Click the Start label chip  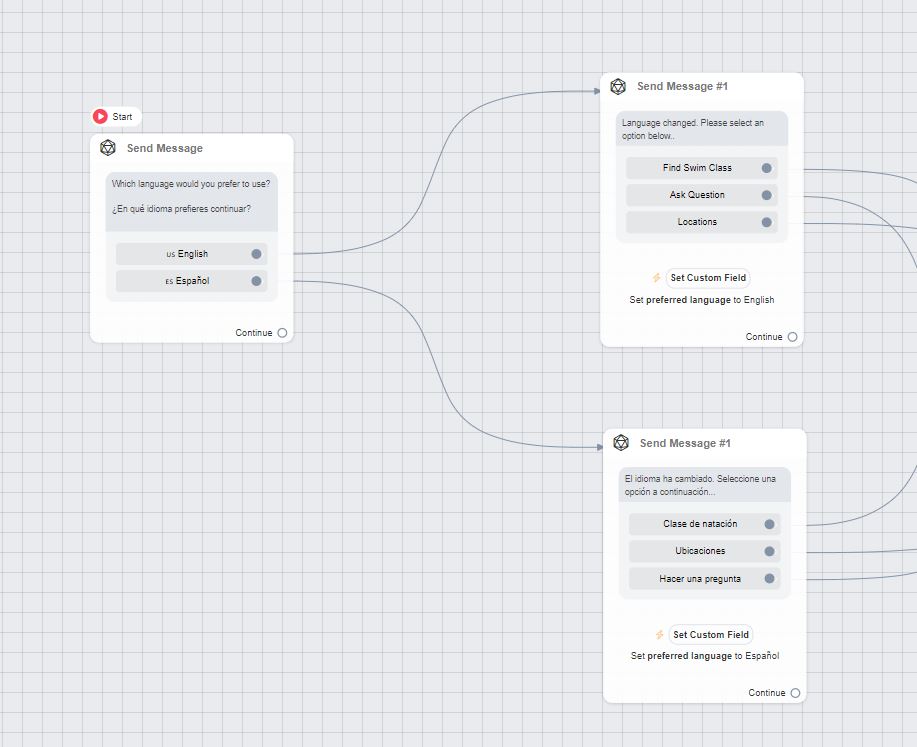click(116, 116)
